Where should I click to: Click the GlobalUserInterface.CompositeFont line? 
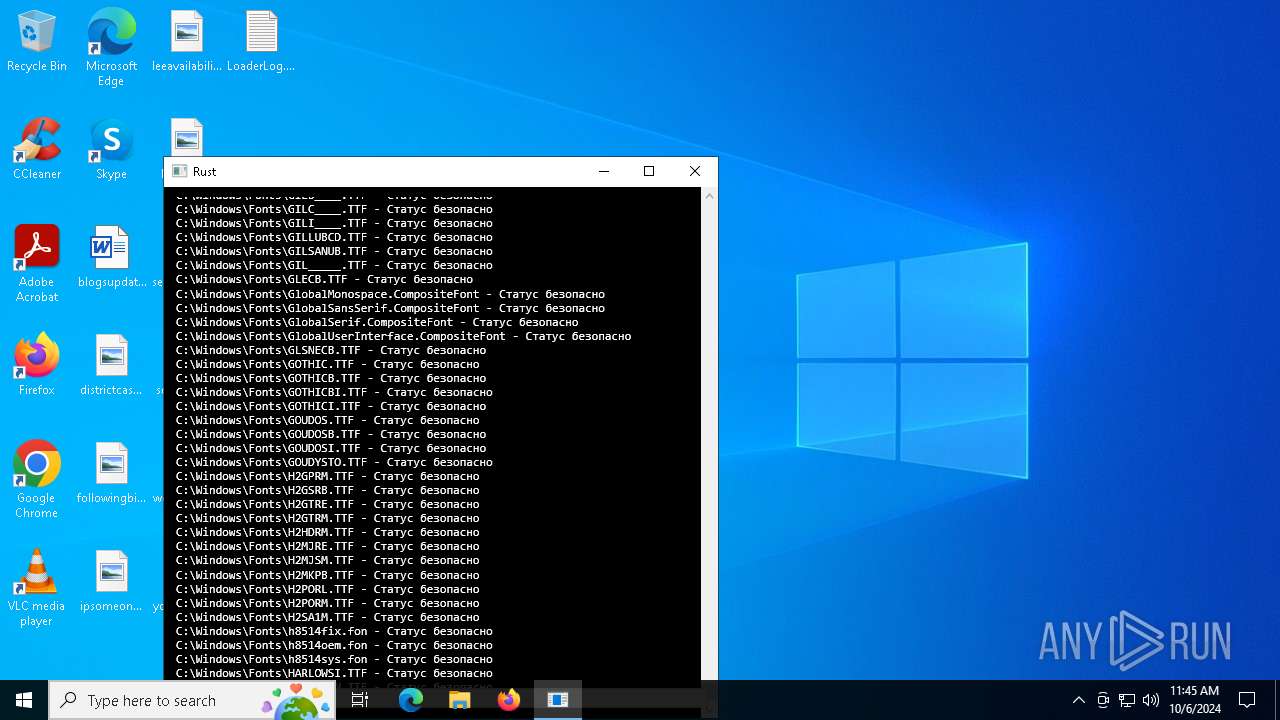pyautogui.click(x=403, y=336)
